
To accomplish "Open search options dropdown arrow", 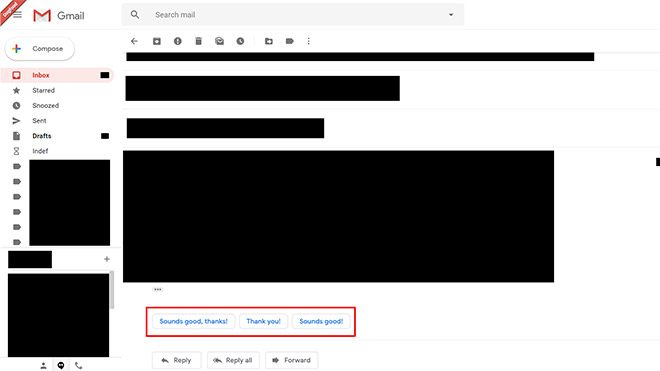I will [451, 15].
